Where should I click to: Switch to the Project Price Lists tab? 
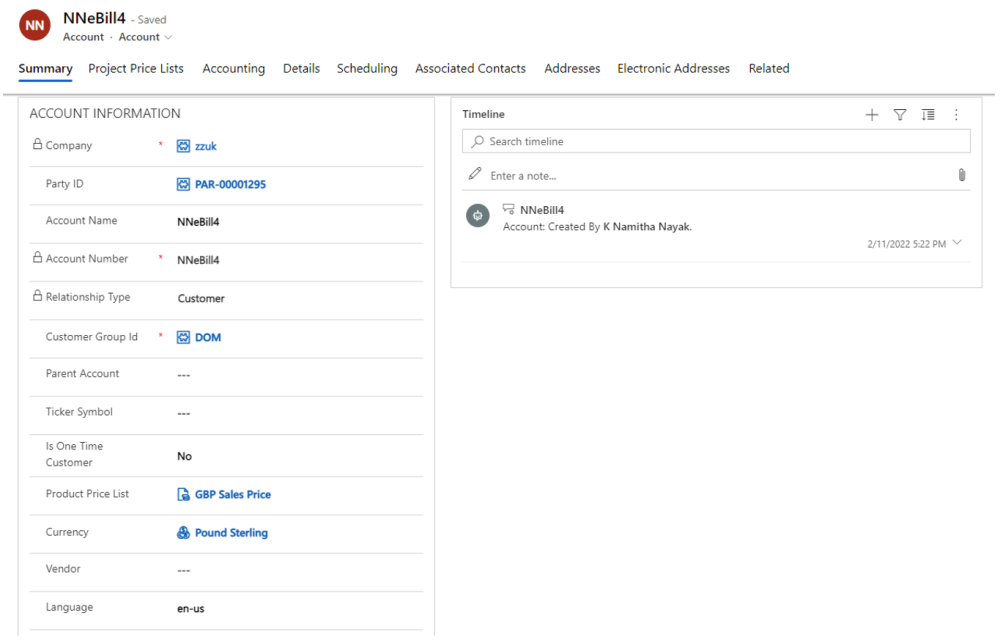[136, 69]
